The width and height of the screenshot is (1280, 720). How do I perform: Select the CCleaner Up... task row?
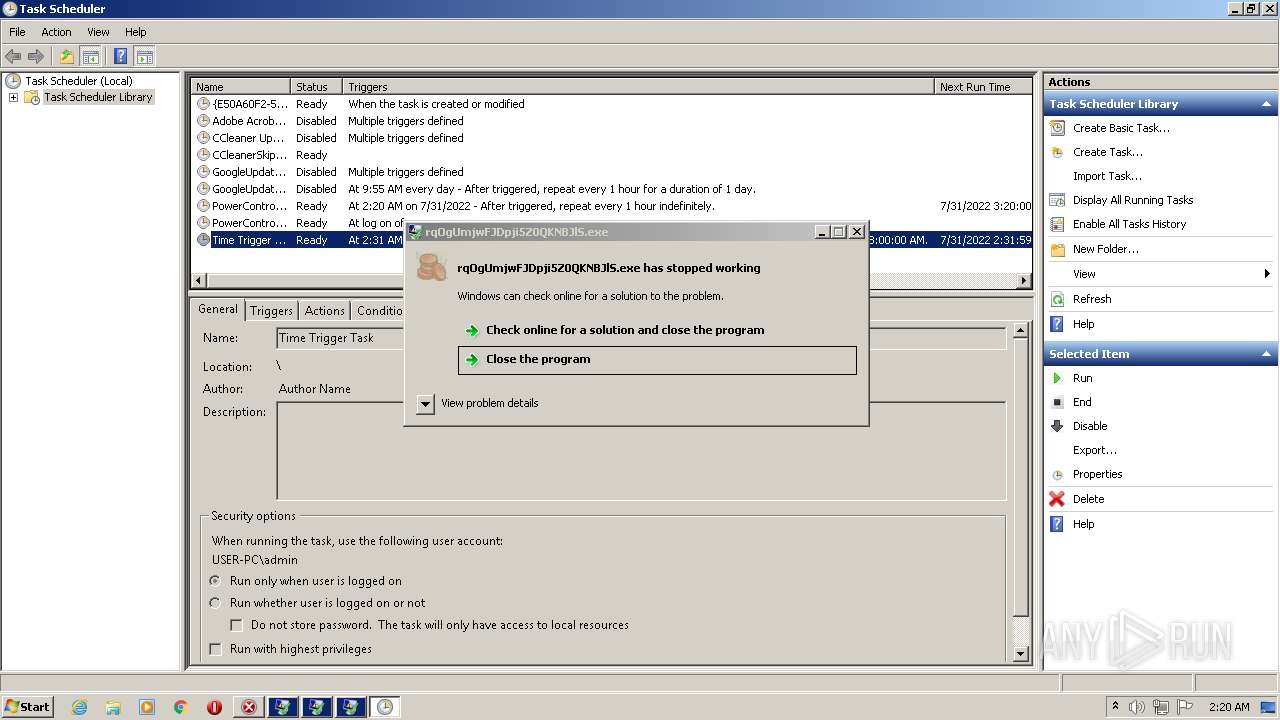611,138
